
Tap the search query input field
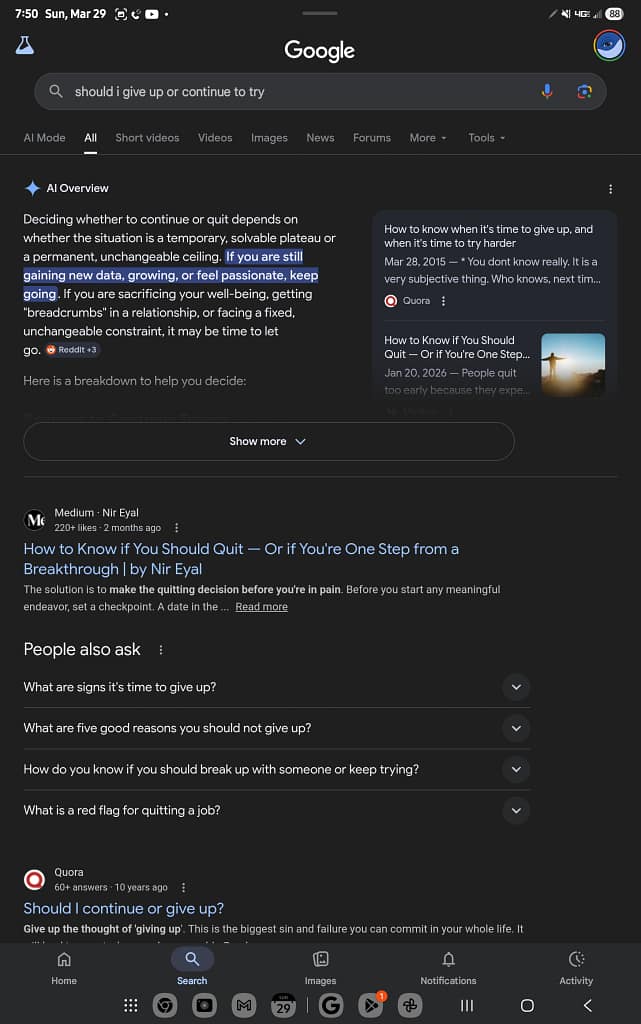(290, 92)
